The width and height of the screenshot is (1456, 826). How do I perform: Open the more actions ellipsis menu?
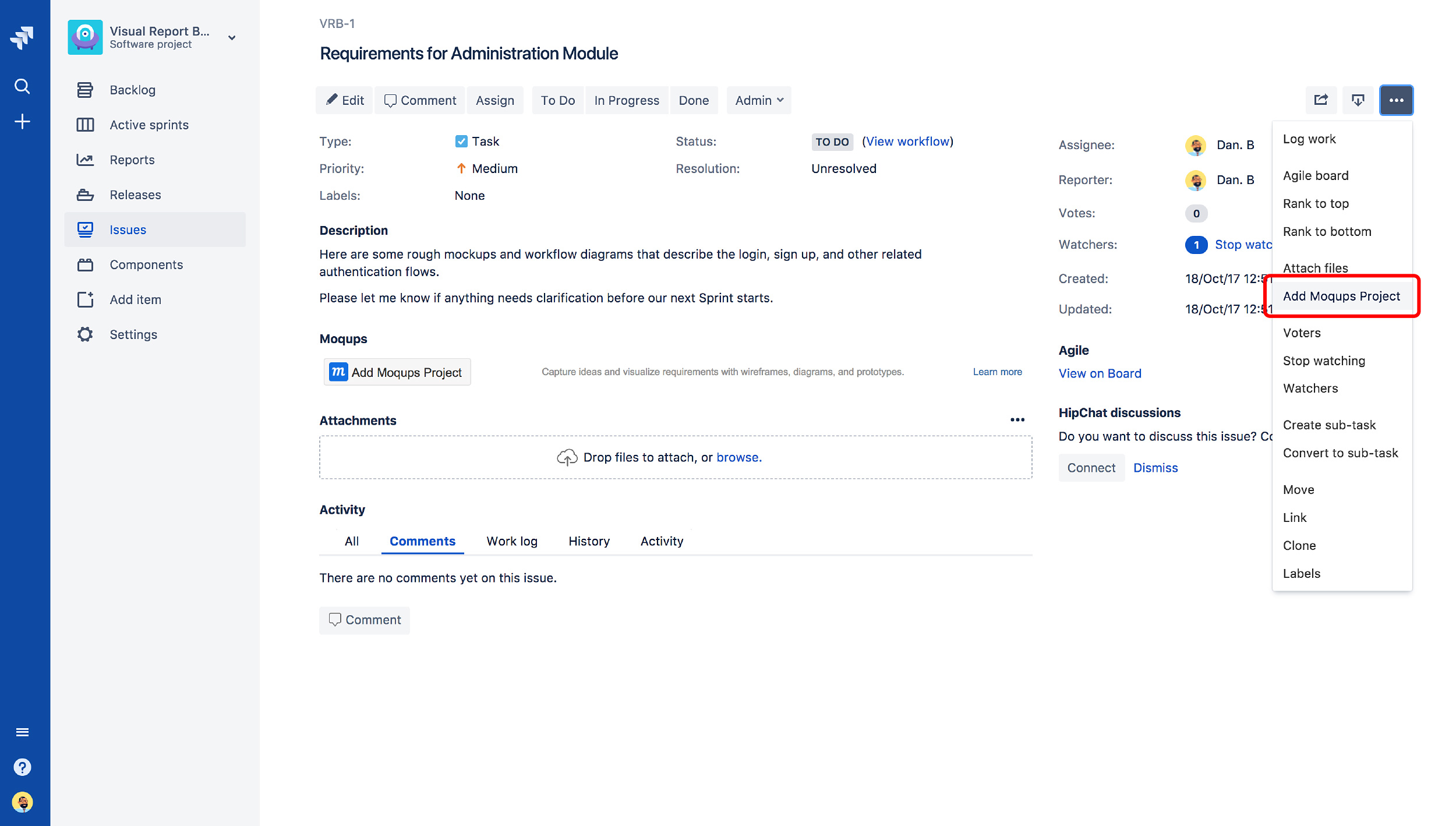[x=1396, y=100]
